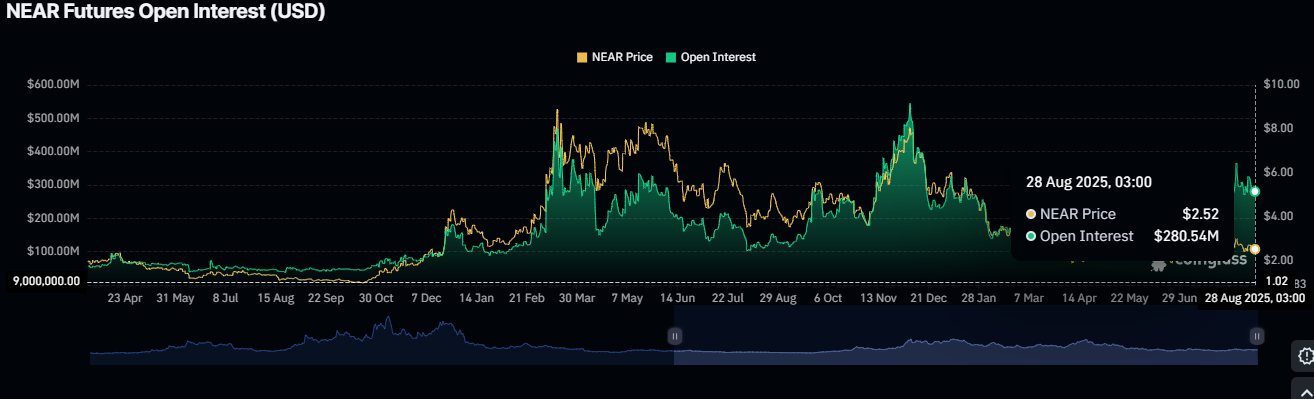This screenshot has height=399, width=1314.
Task: Click the green Open Interest data point marker
Action: pyautogui.click(x=1255, y=191)
